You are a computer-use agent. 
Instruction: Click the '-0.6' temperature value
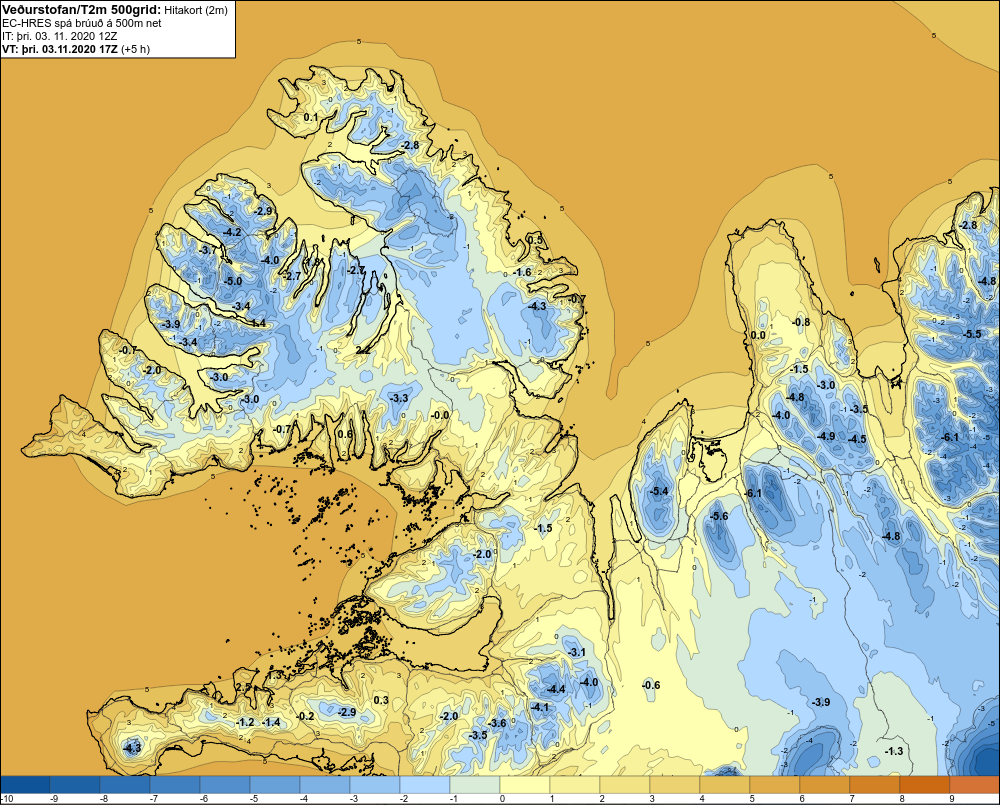[651, 685]
